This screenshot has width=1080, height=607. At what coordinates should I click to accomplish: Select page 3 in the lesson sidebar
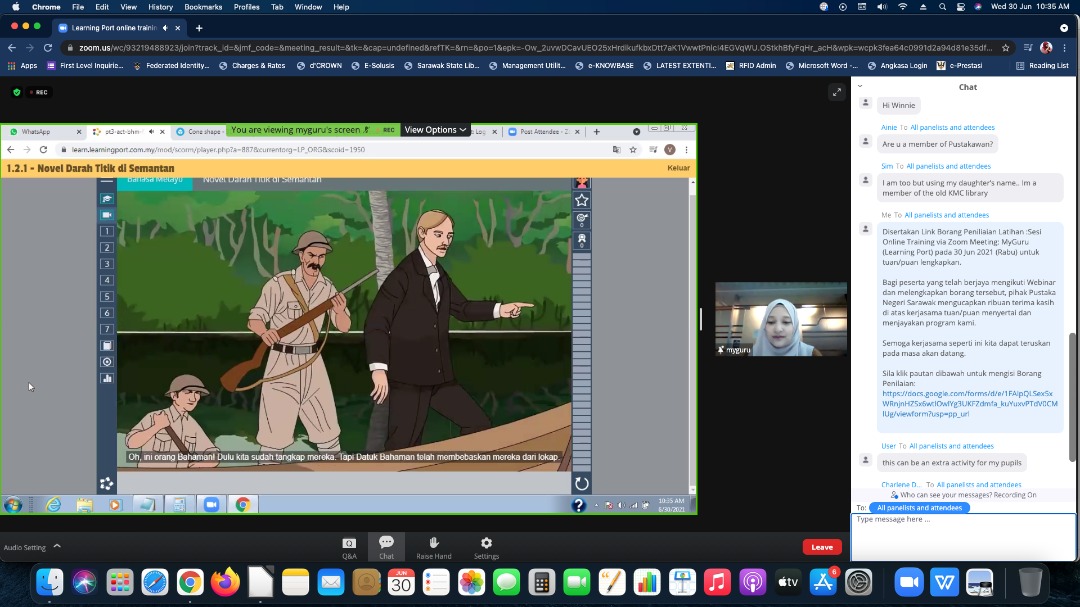tap(107, 264)
